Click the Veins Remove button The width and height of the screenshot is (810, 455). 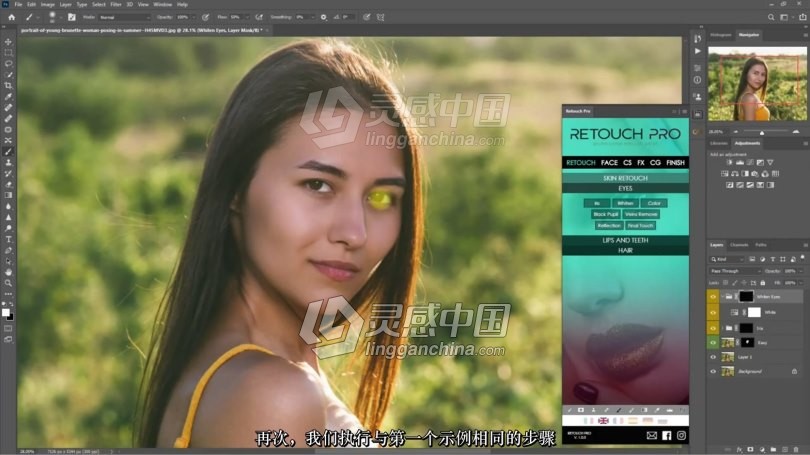[x=641, y=214]
